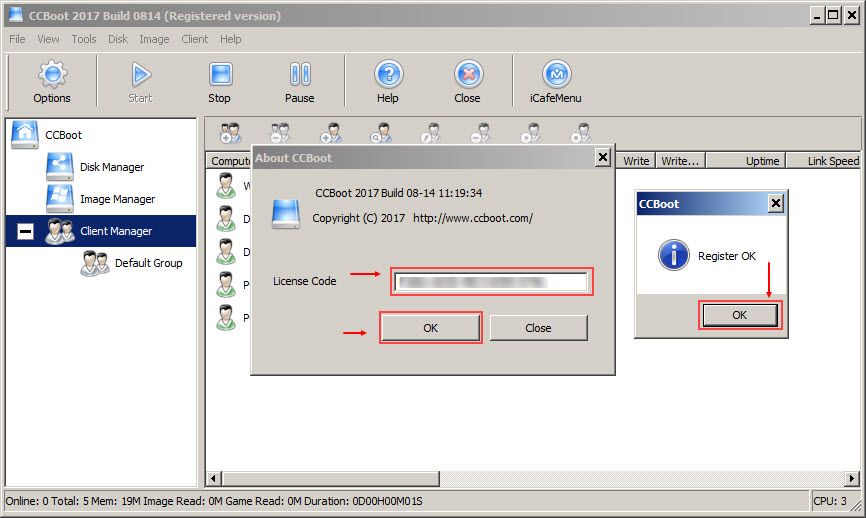The image size is (866, 518).
Task: Select the client row starting with W
Action: coord(233,186)
